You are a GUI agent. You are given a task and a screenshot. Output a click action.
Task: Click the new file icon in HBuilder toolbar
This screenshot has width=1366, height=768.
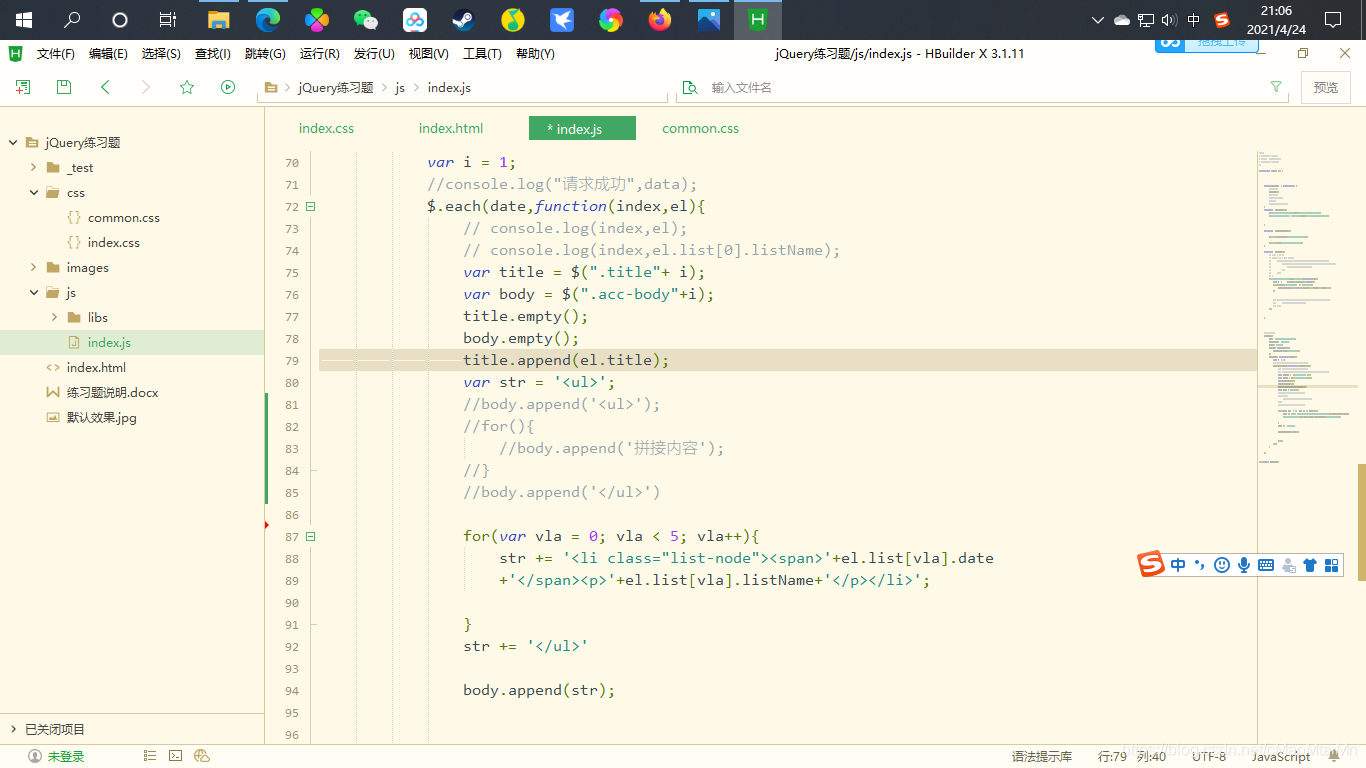coord(23,87)
